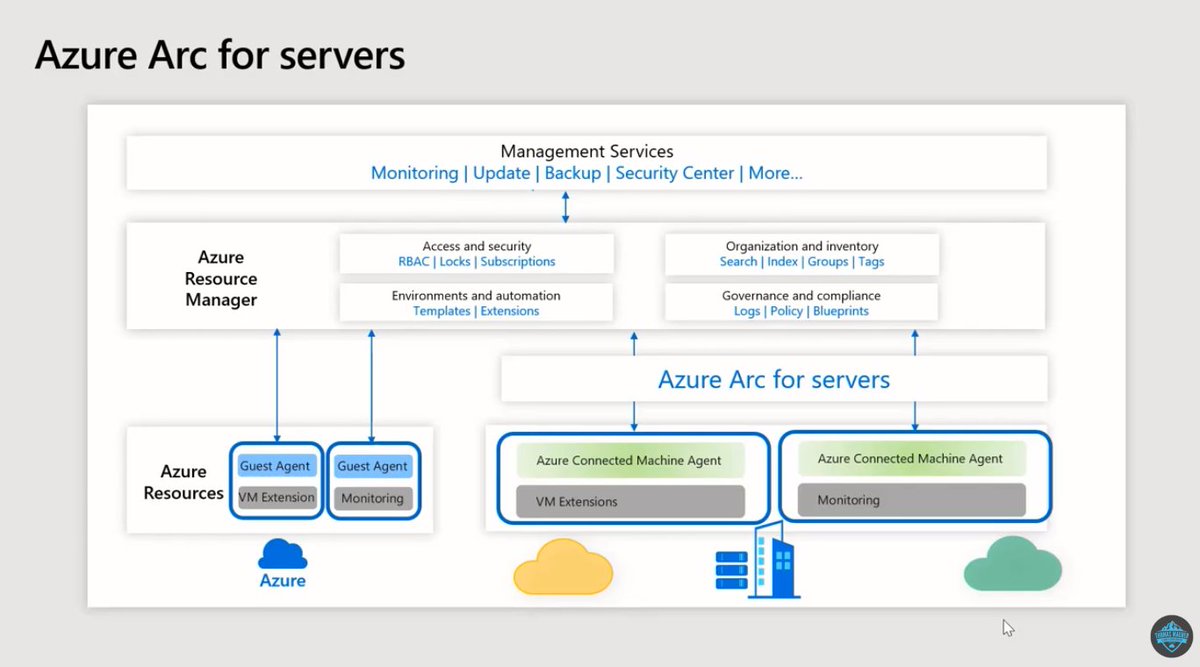The height and width of the screenshot is (667, 1200).
Task: Click Governance and compliance heading
Action: [x=801, y=296]
